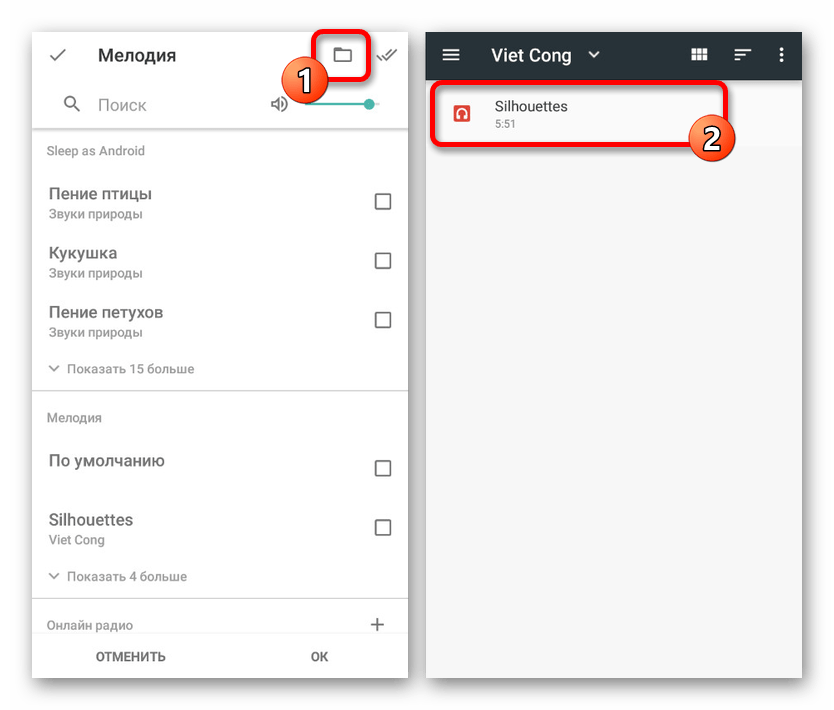
Task: Tap the ОТМЕНИТЬ button
Action: 131,657
